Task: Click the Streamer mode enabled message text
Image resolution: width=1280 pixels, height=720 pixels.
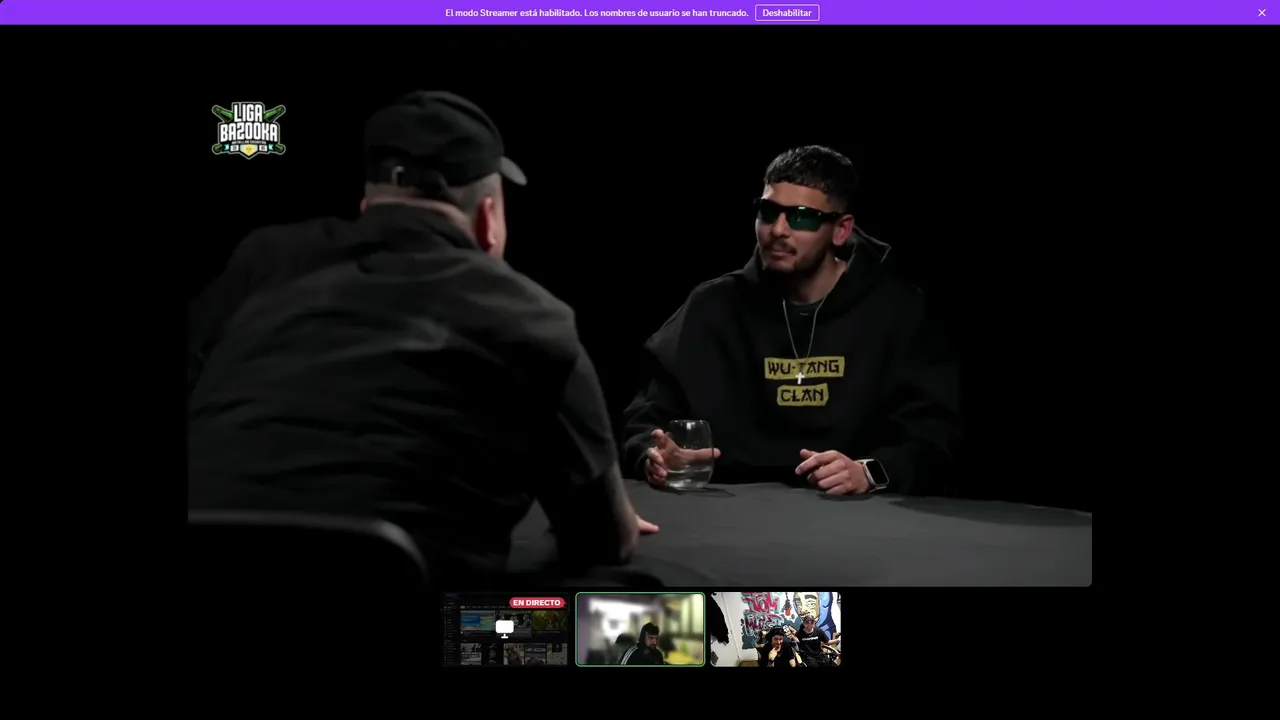Action: (596, 13)
